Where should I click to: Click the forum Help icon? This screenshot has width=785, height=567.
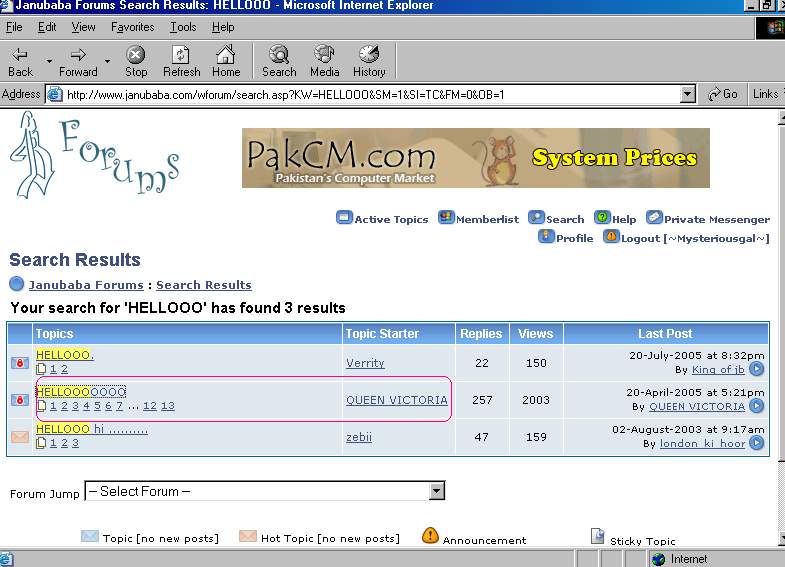[602, 218]
